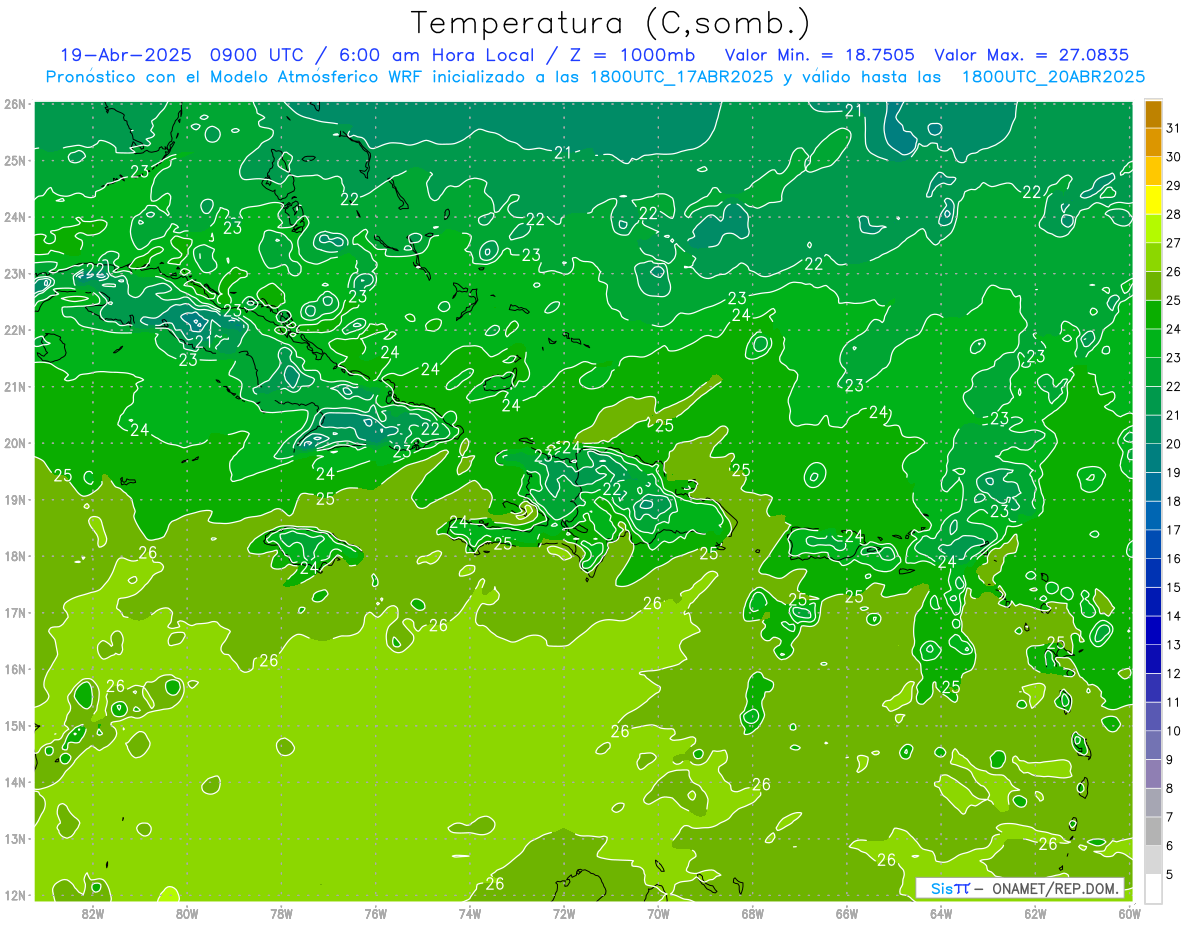Click the "23N" latitude axis label
This screenshot has width=1200, height=927.
tap(15, 273)
